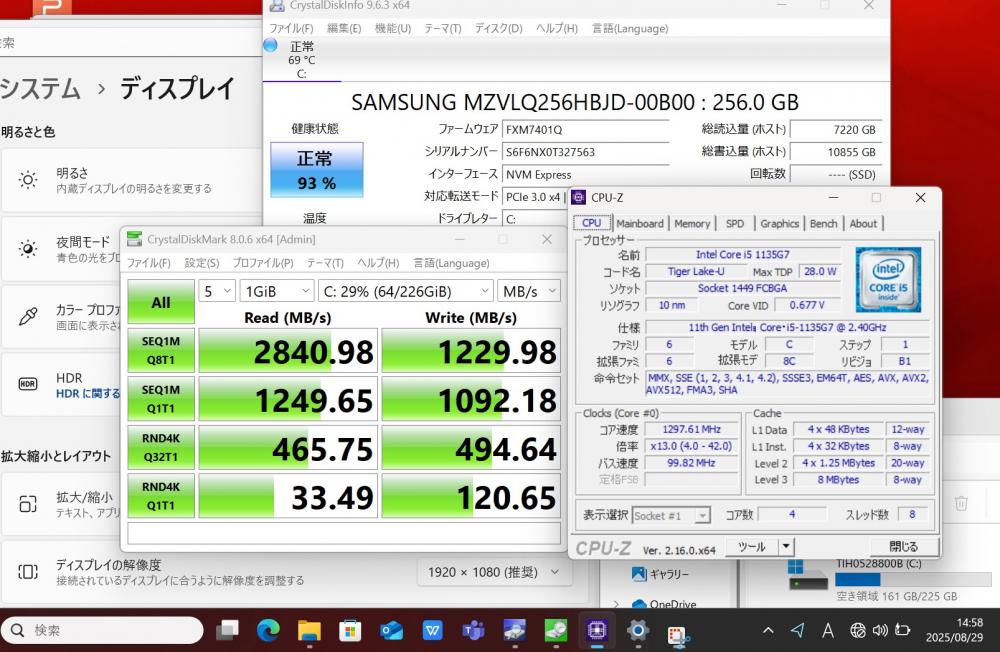Screen dimensions: 1000x652
Task: Open the Bench tab in CPU-Z
Action: tap(823, 224)
